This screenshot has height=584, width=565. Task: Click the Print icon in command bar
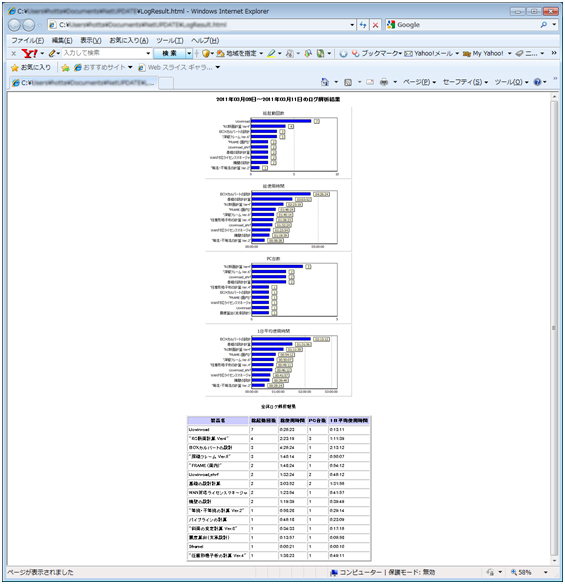click(384, 82)
